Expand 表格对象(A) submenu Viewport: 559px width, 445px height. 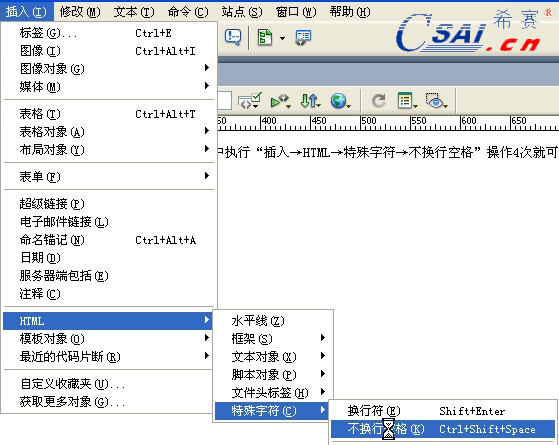coord(109,132)
